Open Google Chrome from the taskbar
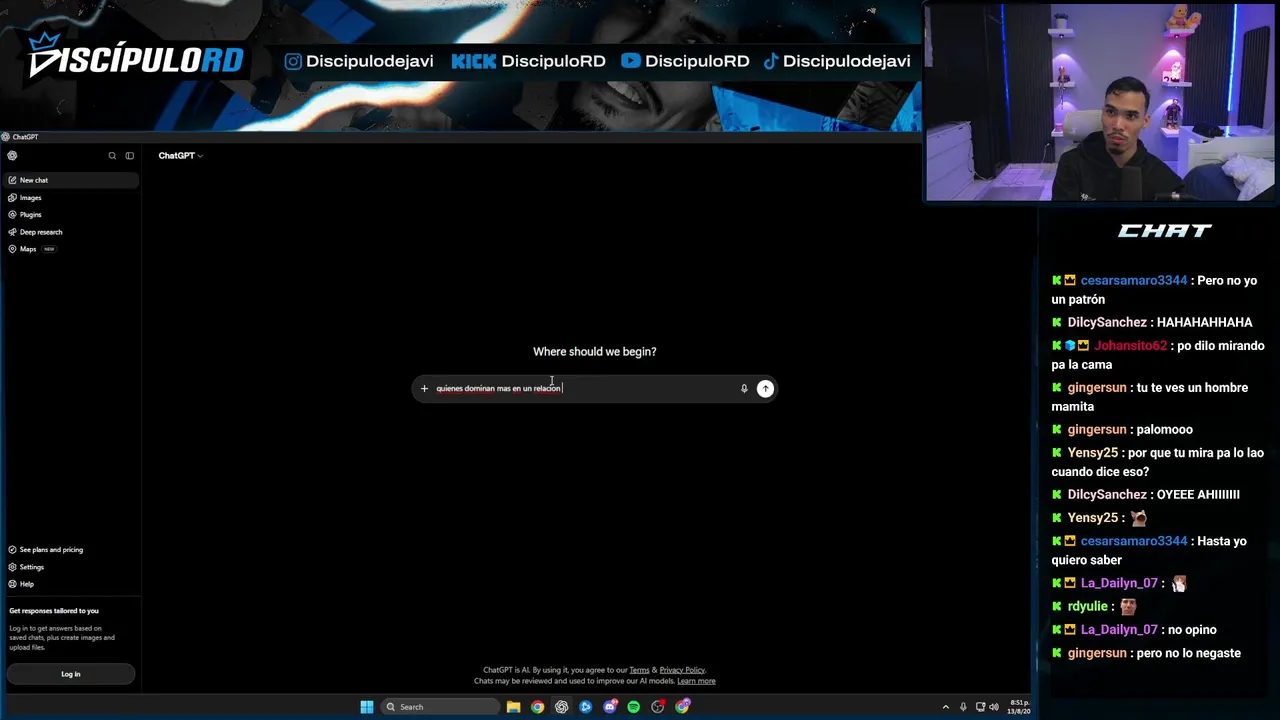1280x720 pixels. (537, 707)
